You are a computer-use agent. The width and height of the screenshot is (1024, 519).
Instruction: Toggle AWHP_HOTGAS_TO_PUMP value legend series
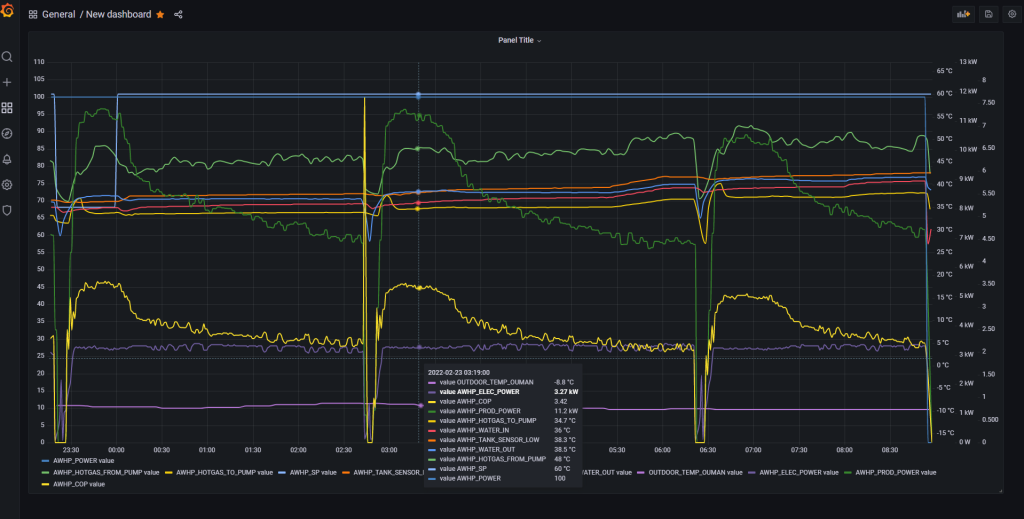tap(224, 473)
